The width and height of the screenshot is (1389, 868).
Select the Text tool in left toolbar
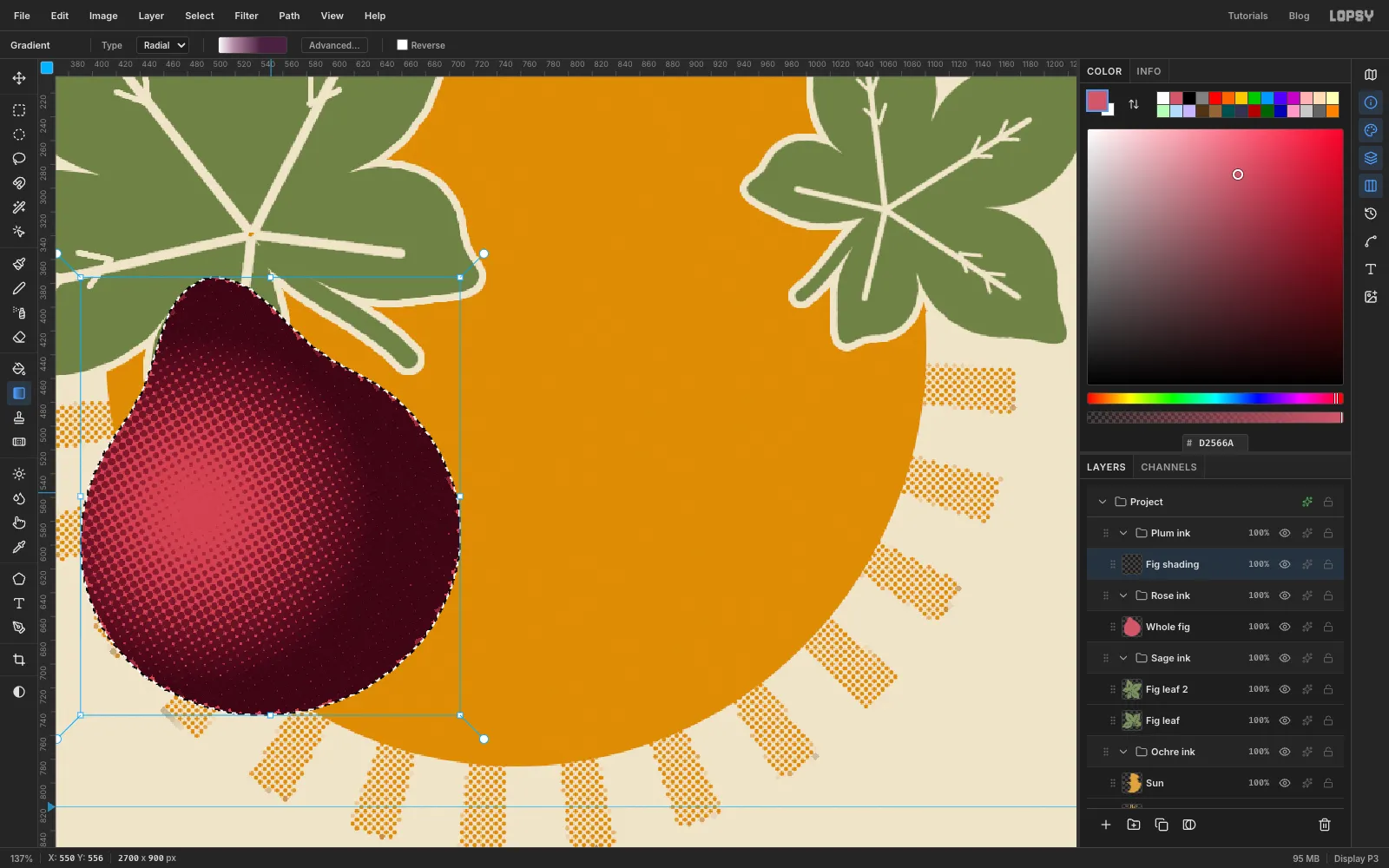(19, 603)
